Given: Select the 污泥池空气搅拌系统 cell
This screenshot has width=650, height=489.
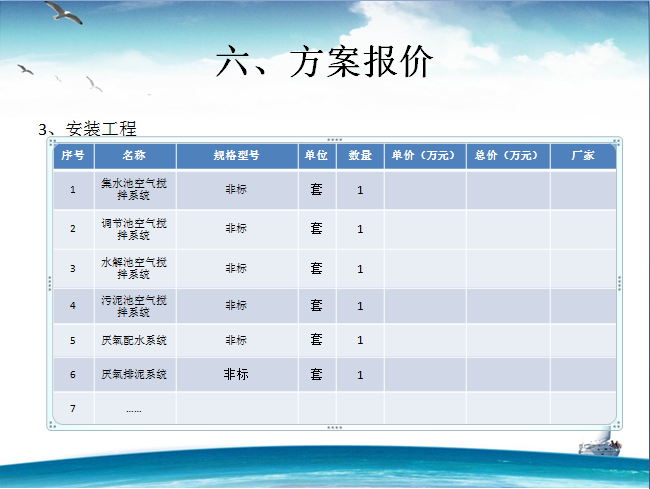Looking at the screenshot, I should click(x=135, y=306).
